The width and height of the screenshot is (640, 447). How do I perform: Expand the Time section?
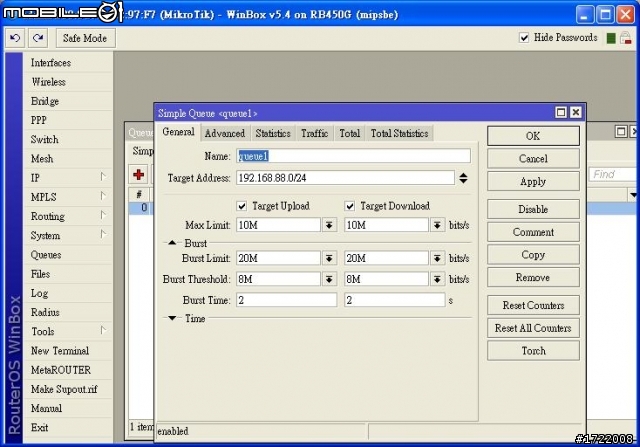[172, 318]
